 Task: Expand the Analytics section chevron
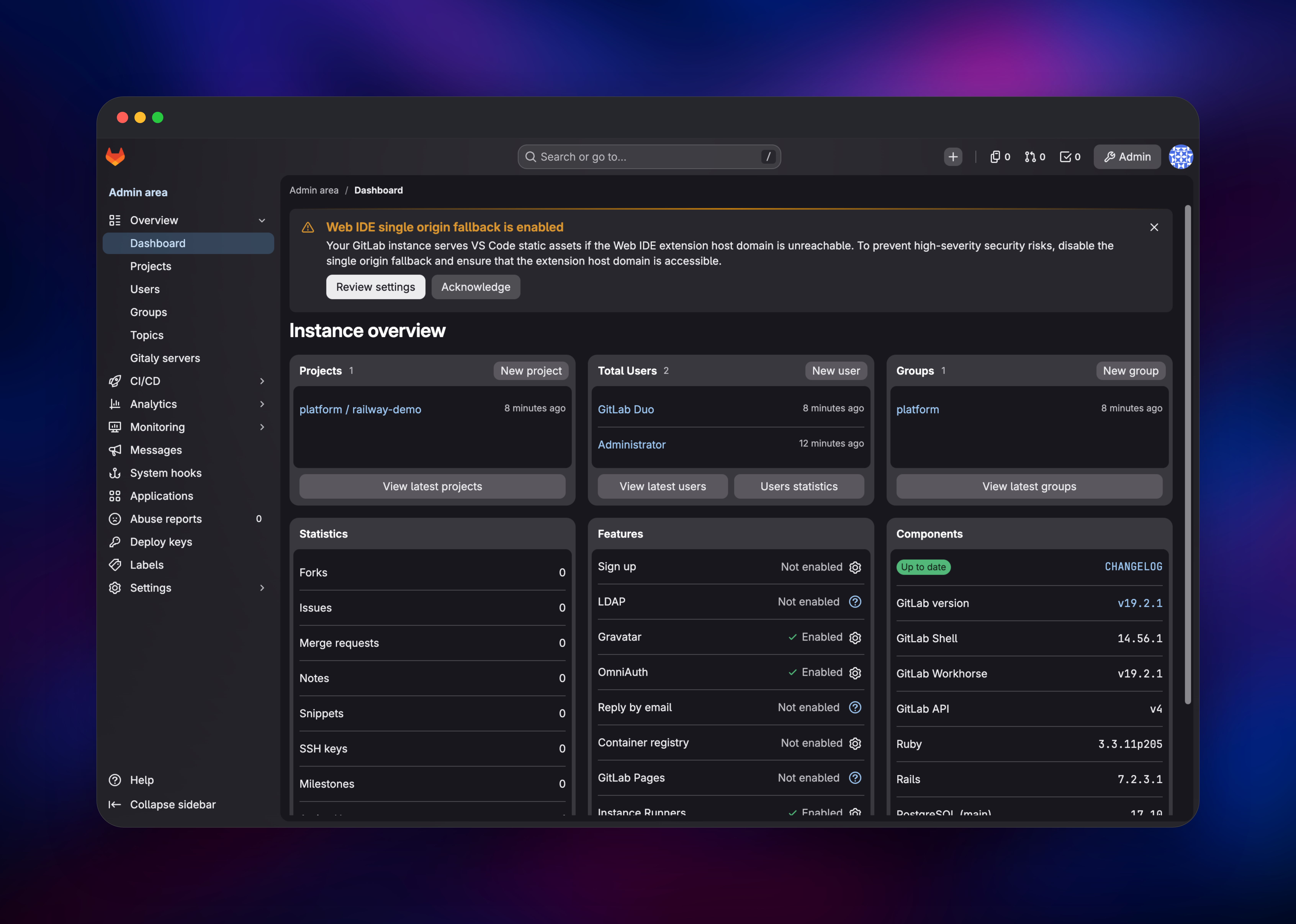click(x=262, y=404)
